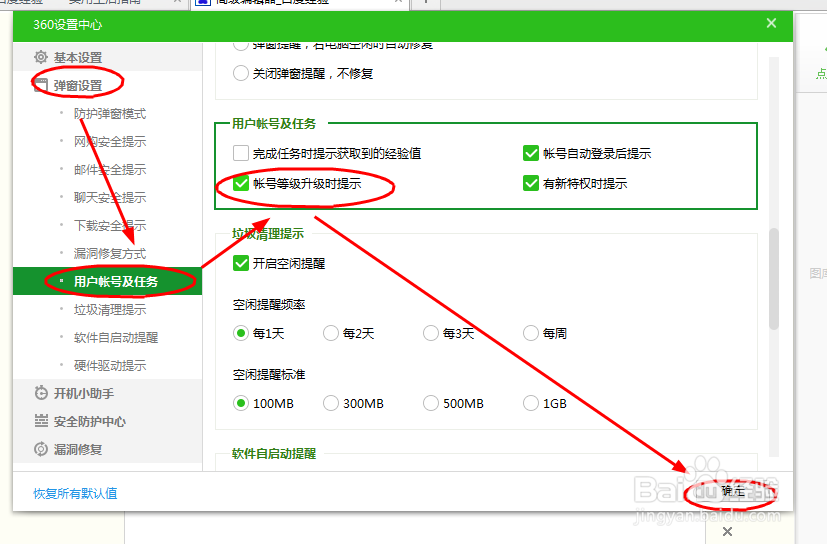Select 硬件驱动提示 in sidebar
Image resolution: width=827 pixels, height=544 pixels.
pos(110,365)
